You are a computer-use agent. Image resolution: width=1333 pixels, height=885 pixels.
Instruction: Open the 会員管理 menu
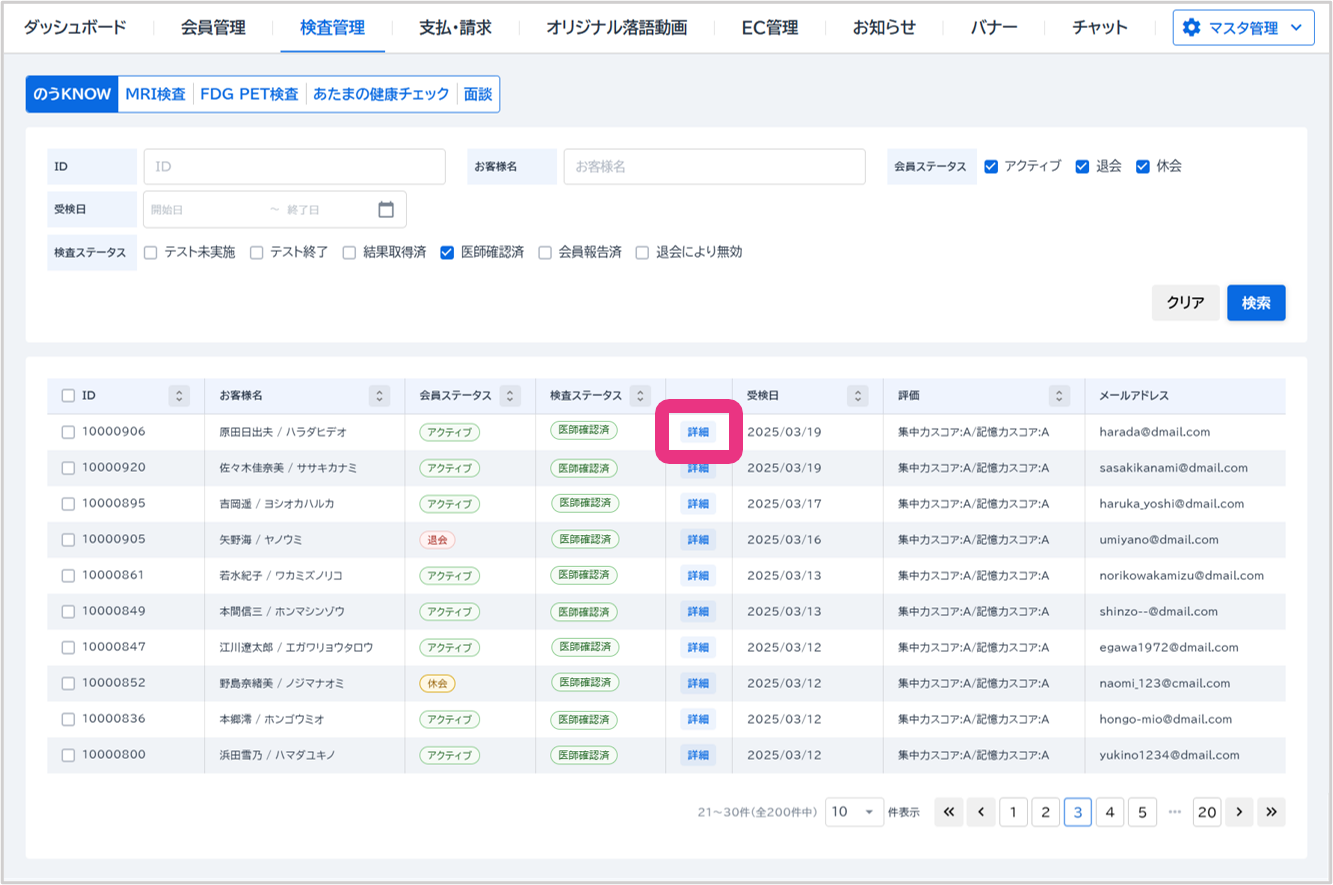pyautogui.click(x=213, y=28)
